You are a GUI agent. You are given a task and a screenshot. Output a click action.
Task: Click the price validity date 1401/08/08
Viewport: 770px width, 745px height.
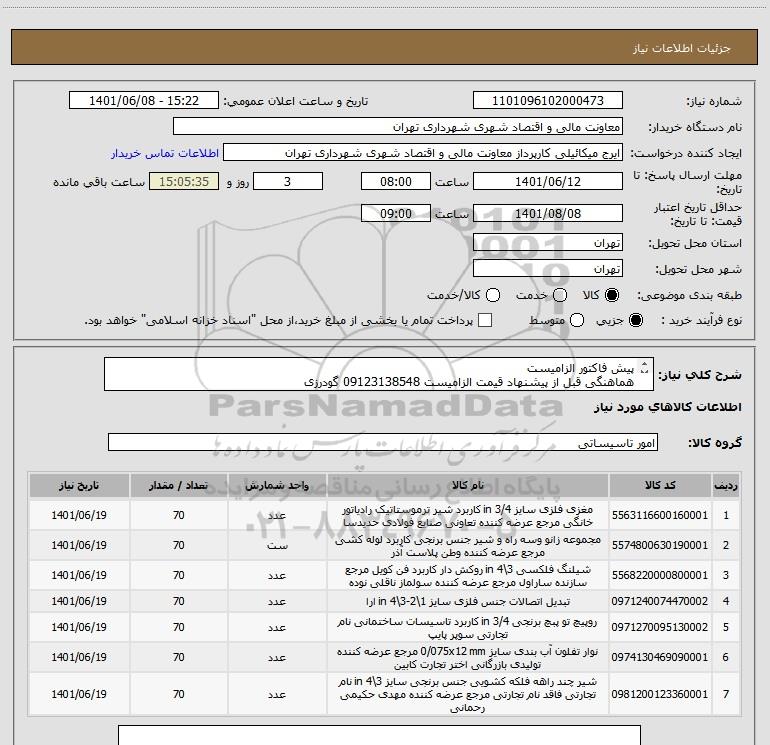pos(548,213)
